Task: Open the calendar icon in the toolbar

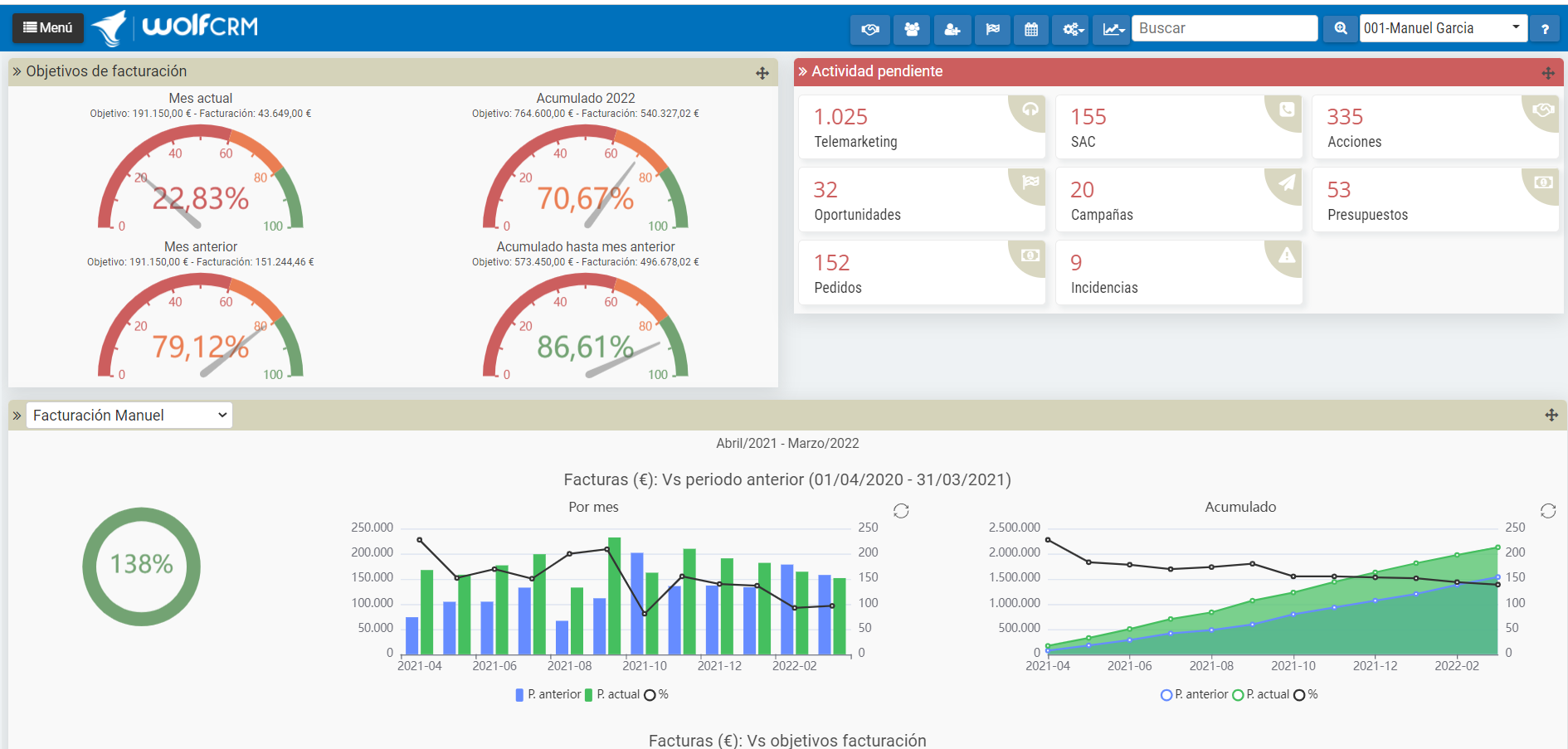Action: pyautogui.click(x=1030, y=28)
